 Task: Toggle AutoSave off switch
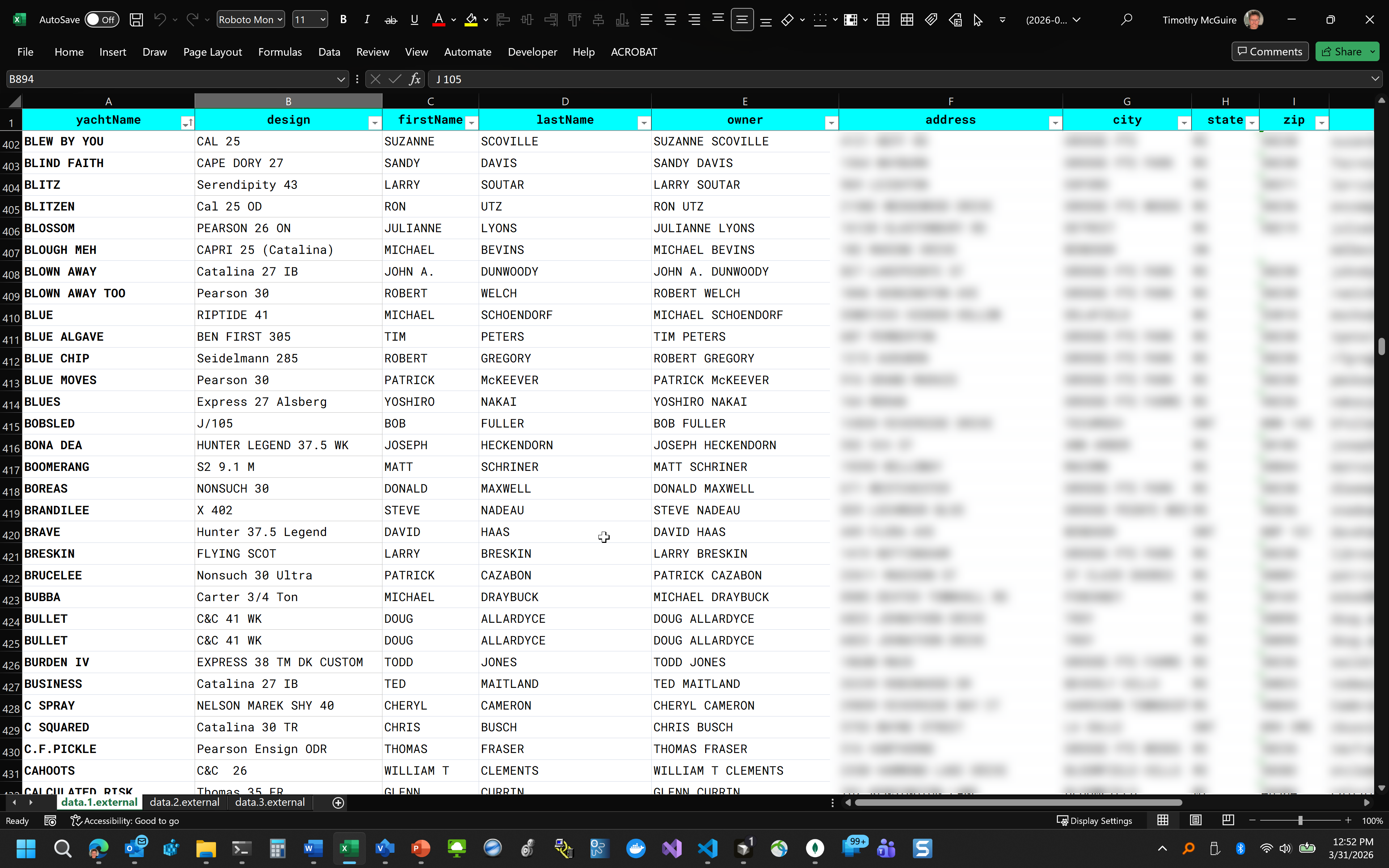click(102, 19)
